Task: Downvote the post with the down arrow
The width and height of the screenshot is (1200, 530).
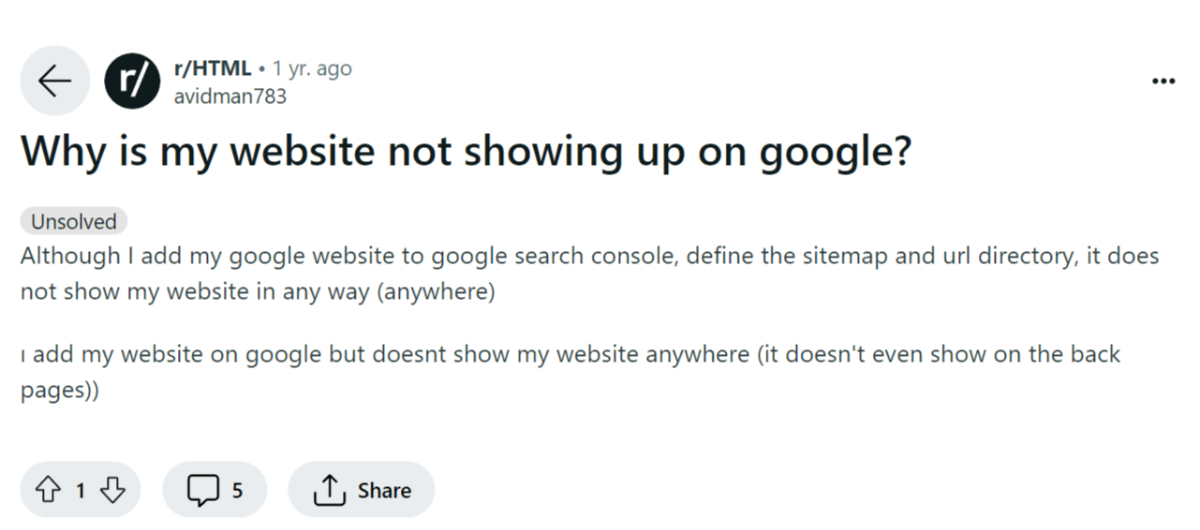Action: pyautogui.click(x=113, y=490)
